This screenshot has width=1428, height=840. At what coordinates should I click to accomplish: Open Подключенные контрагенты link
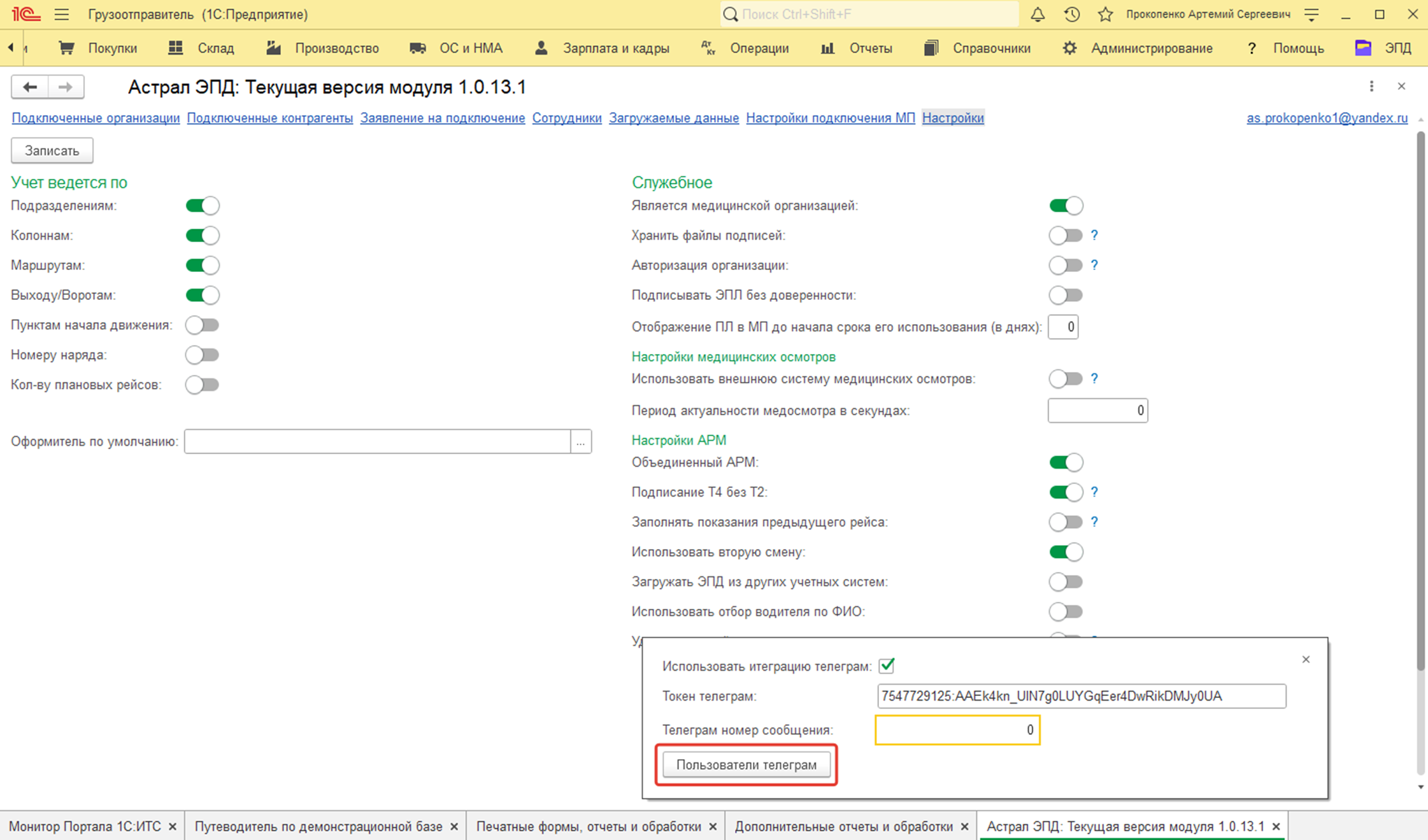point(270,118)
